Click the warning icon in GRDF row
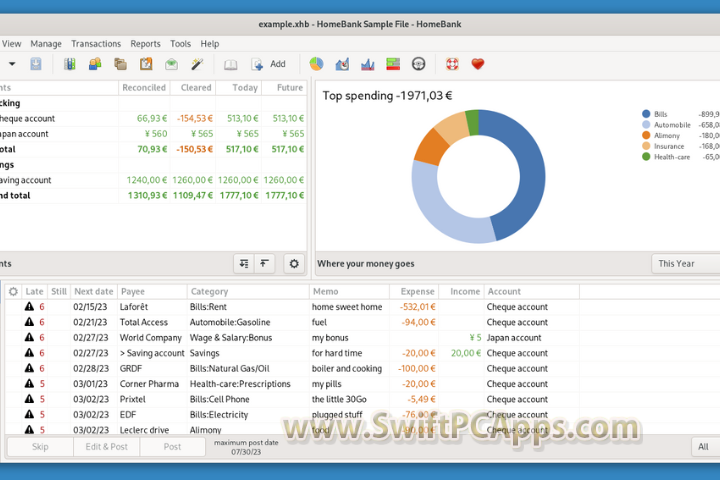 [29, 368]
